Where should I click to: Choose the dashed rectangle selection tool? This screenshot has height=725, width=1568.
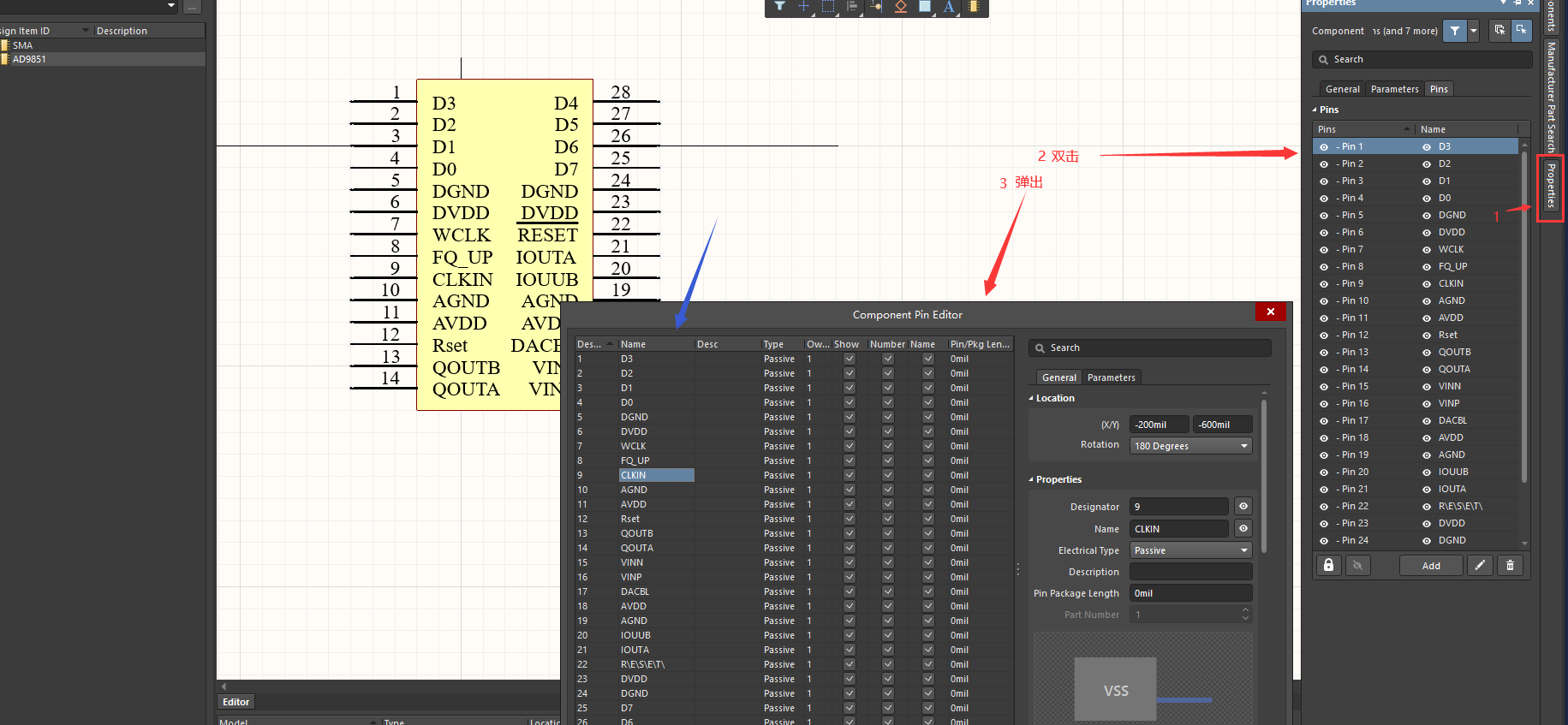click(828, 6)
